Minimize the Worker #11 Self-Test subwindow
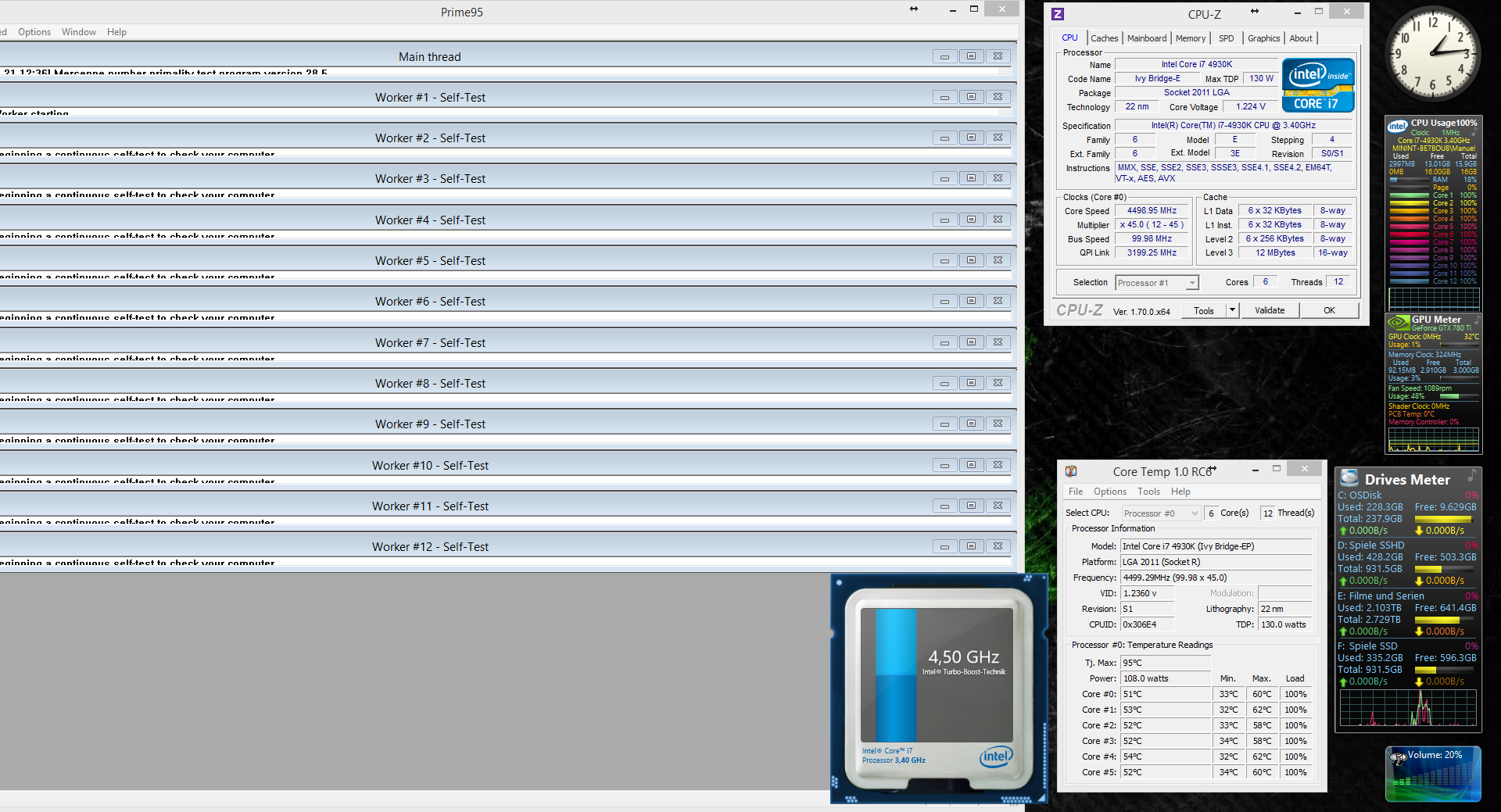1501x812 pixels. click(944, 506)
